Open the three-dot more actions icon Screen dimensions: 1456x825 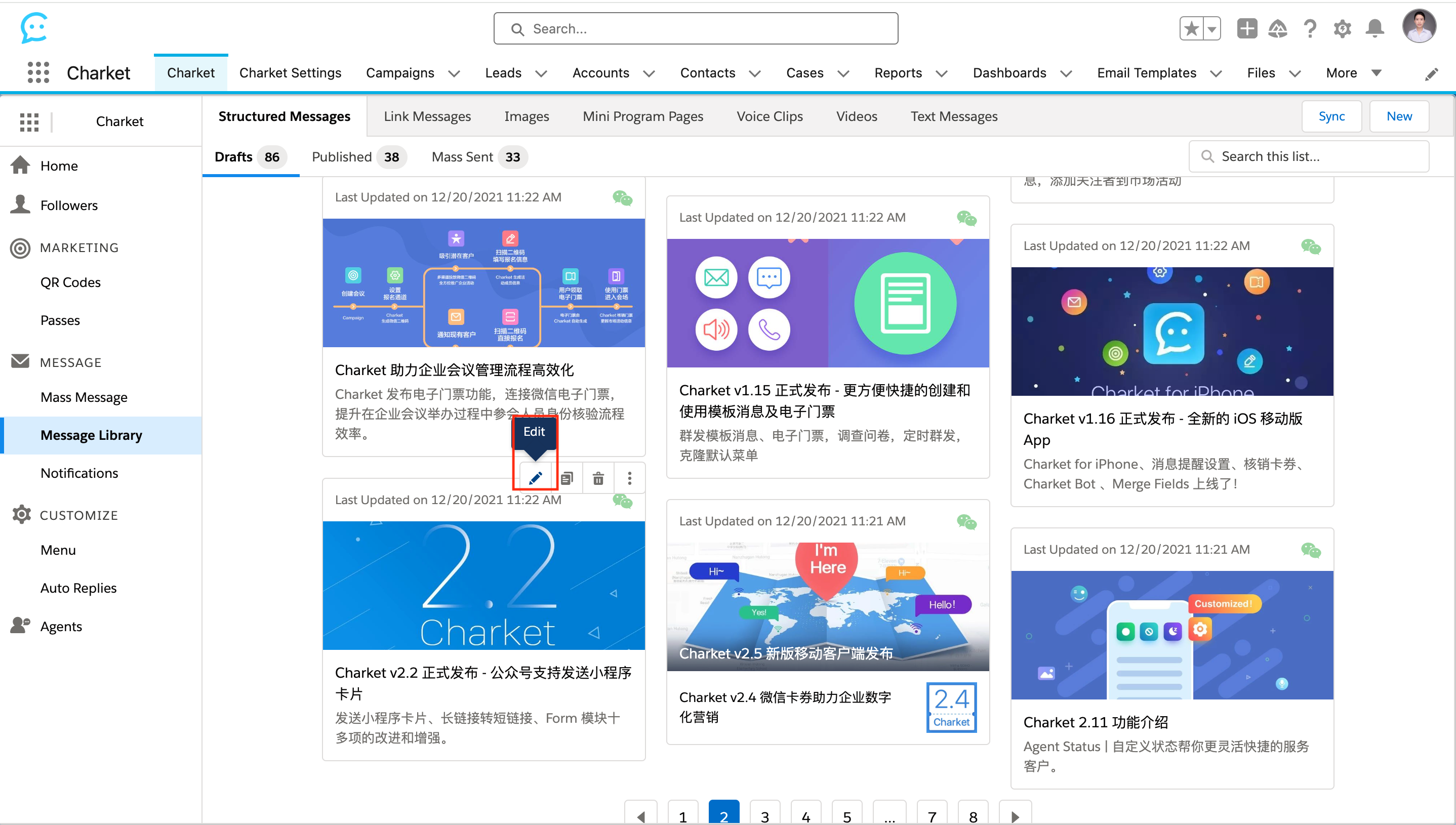pyautogui.click(x=629, y=478)
